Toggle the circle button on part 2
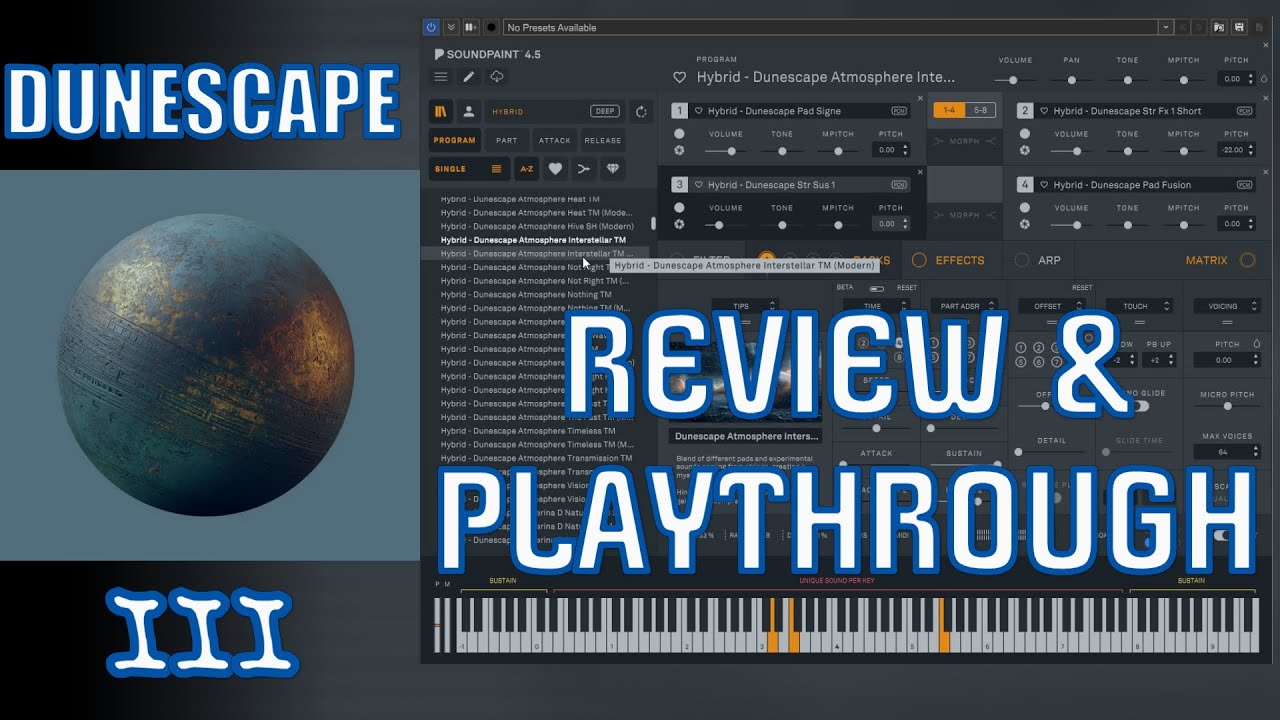 tap(1025, 133)
